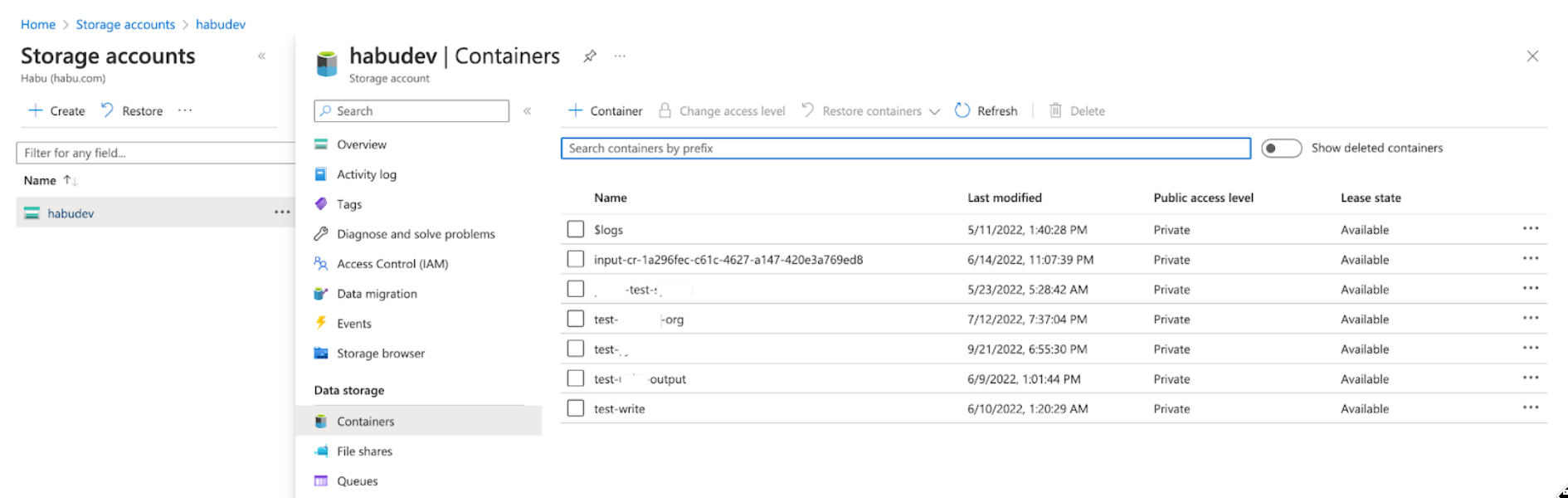Click the plus Container add icon

click(575, 110)
